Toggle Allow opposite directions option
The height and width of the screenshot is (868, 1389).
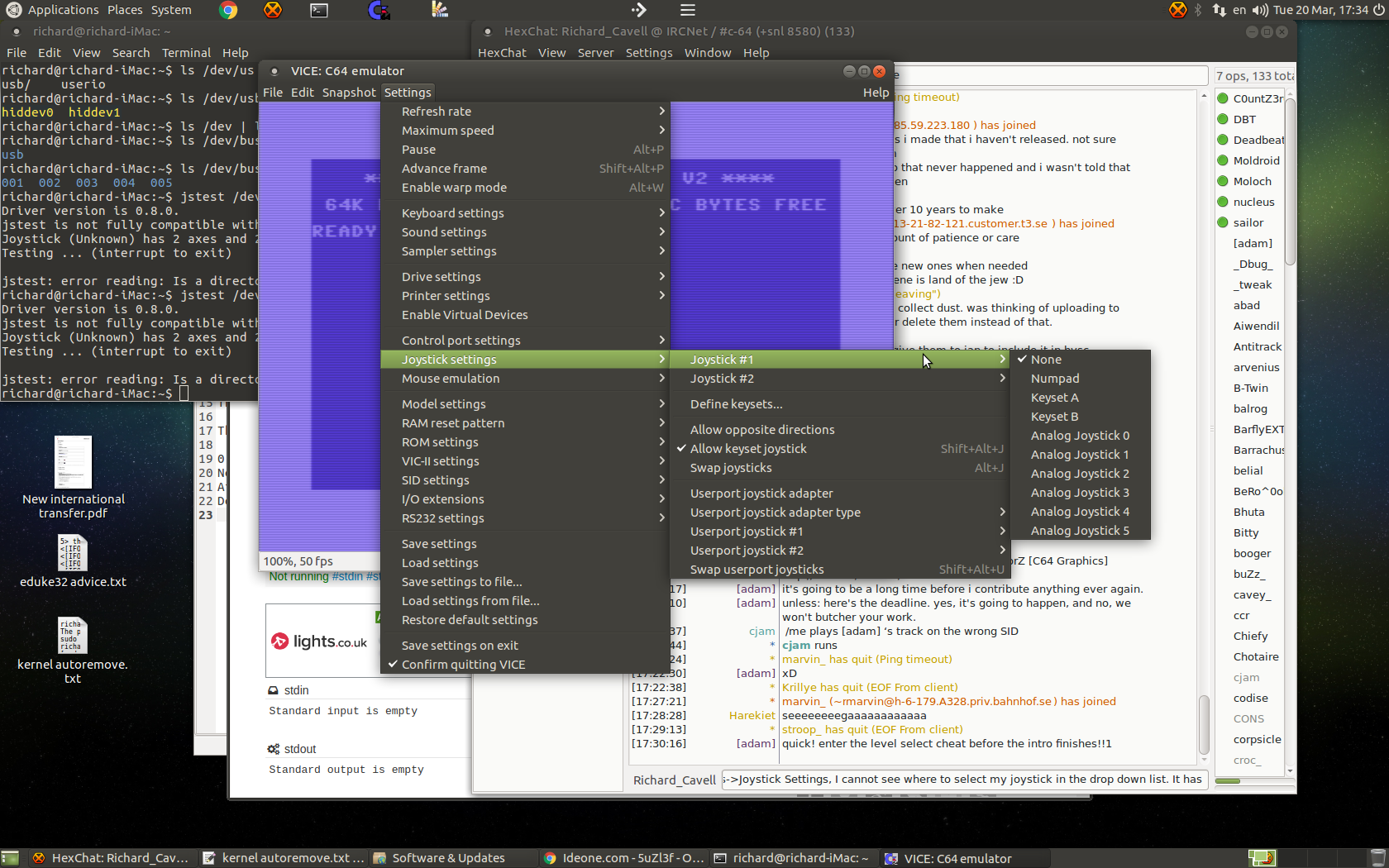click(x=840, y=430)
